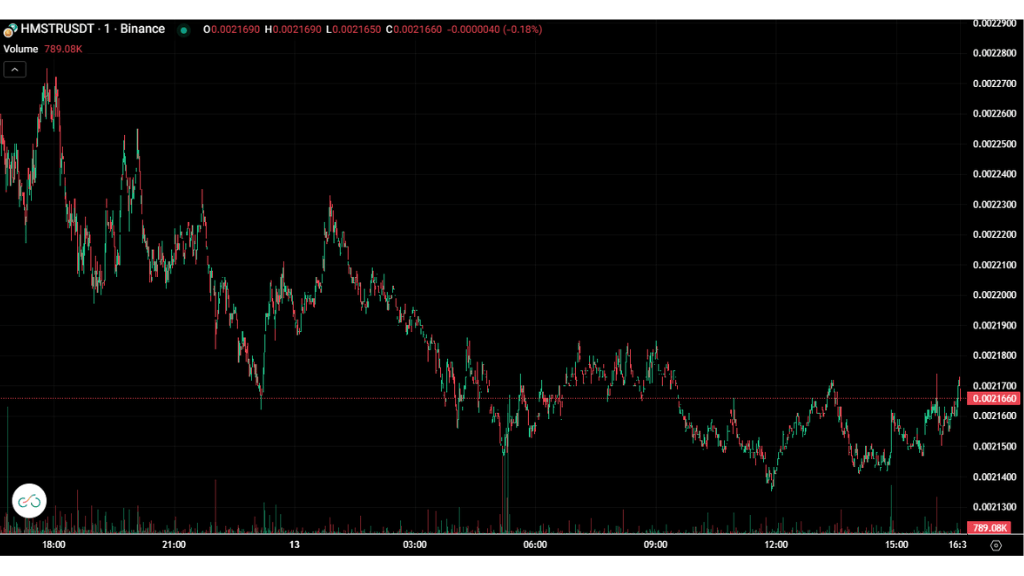Click the green market status dot
Screen dimensions: 1024x576
pyautogui.click(x=183, y=30)
